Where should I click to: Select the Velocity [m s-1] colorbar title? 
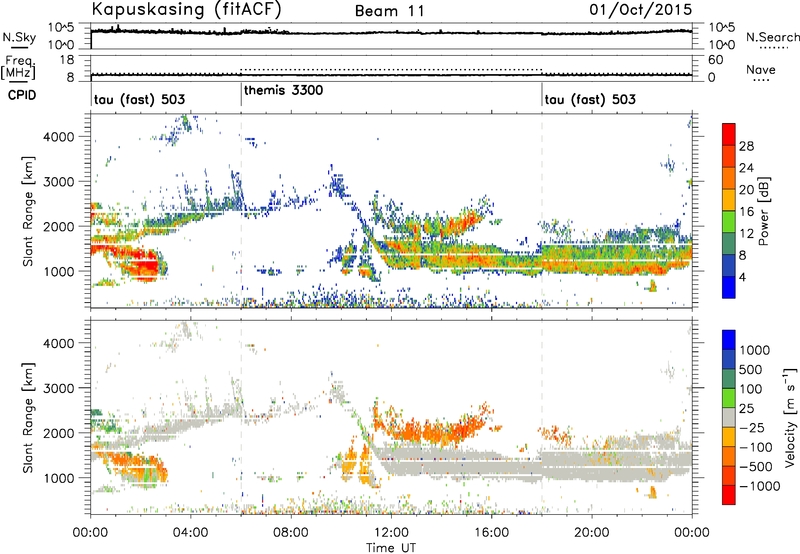790,417
